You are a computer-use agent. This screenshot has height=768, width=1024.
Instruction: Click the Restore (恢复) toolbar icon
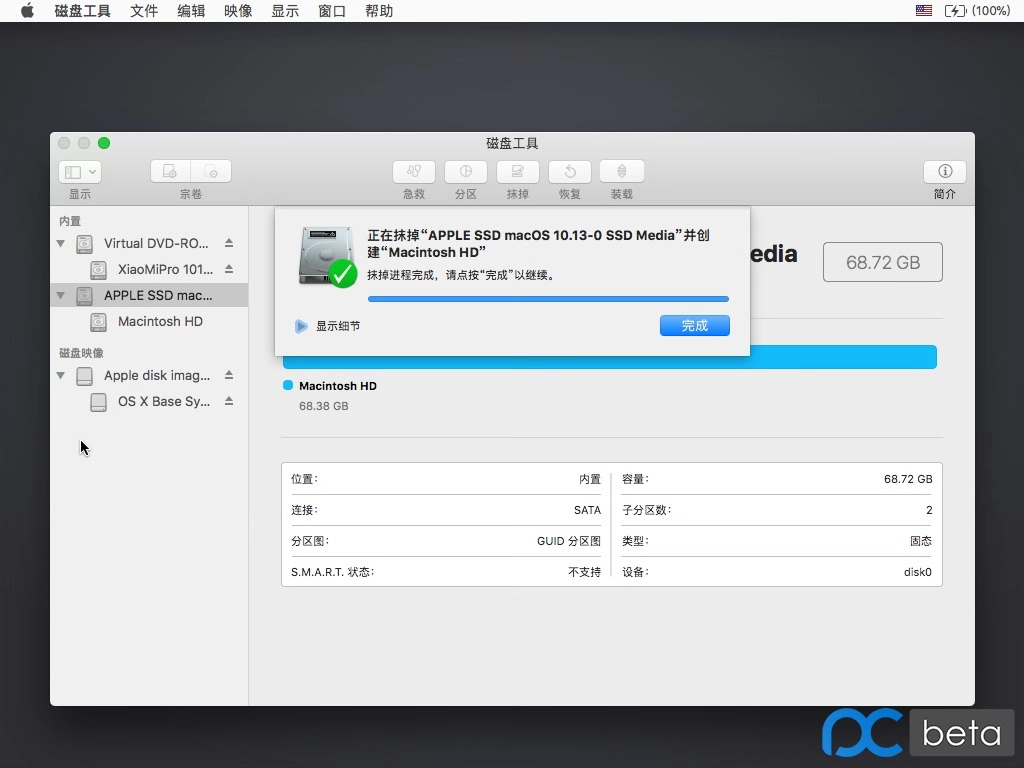click(569, 171)
